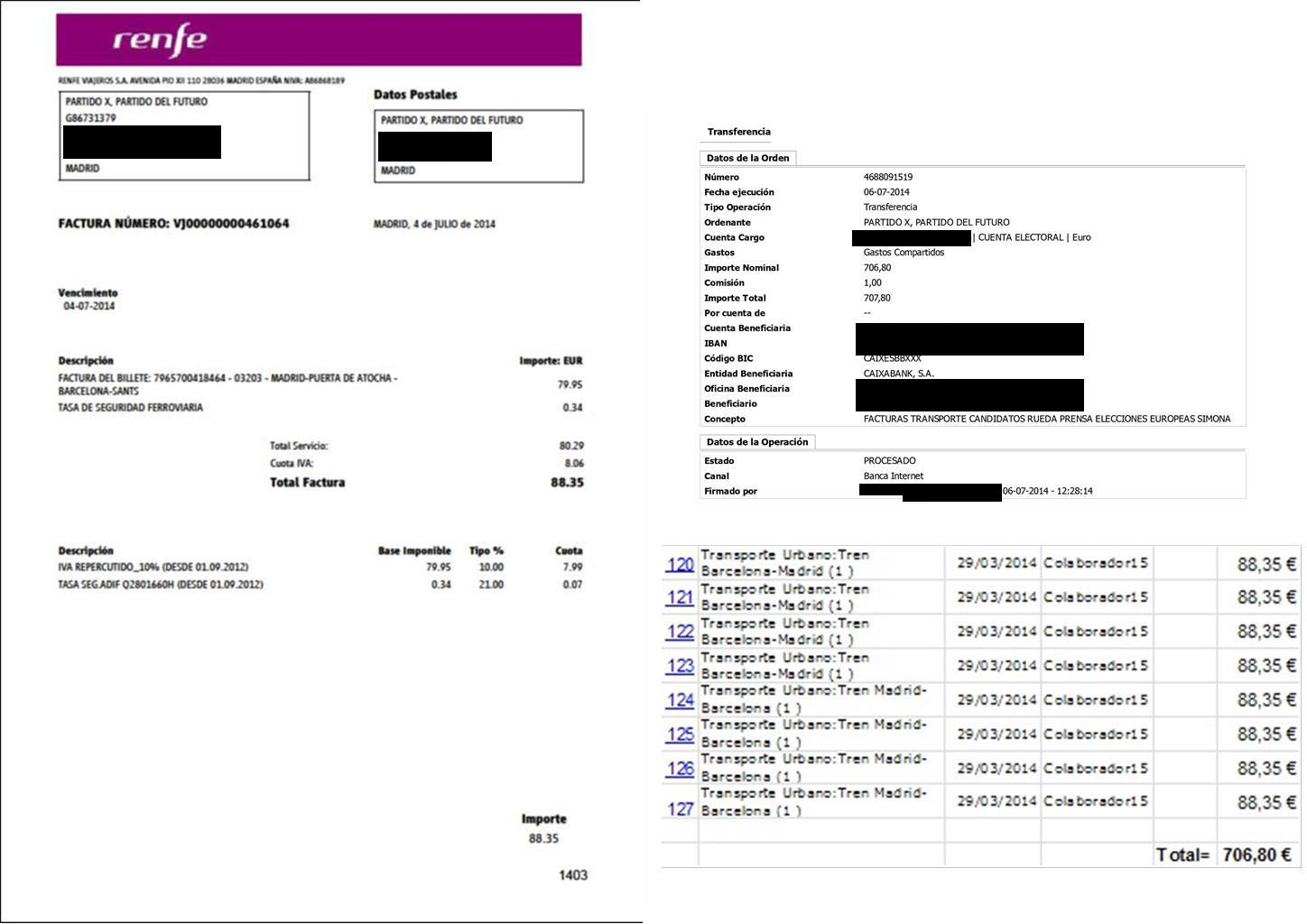Click the Canal value Banca Internet
The image size is (1307, 924).
894,476
